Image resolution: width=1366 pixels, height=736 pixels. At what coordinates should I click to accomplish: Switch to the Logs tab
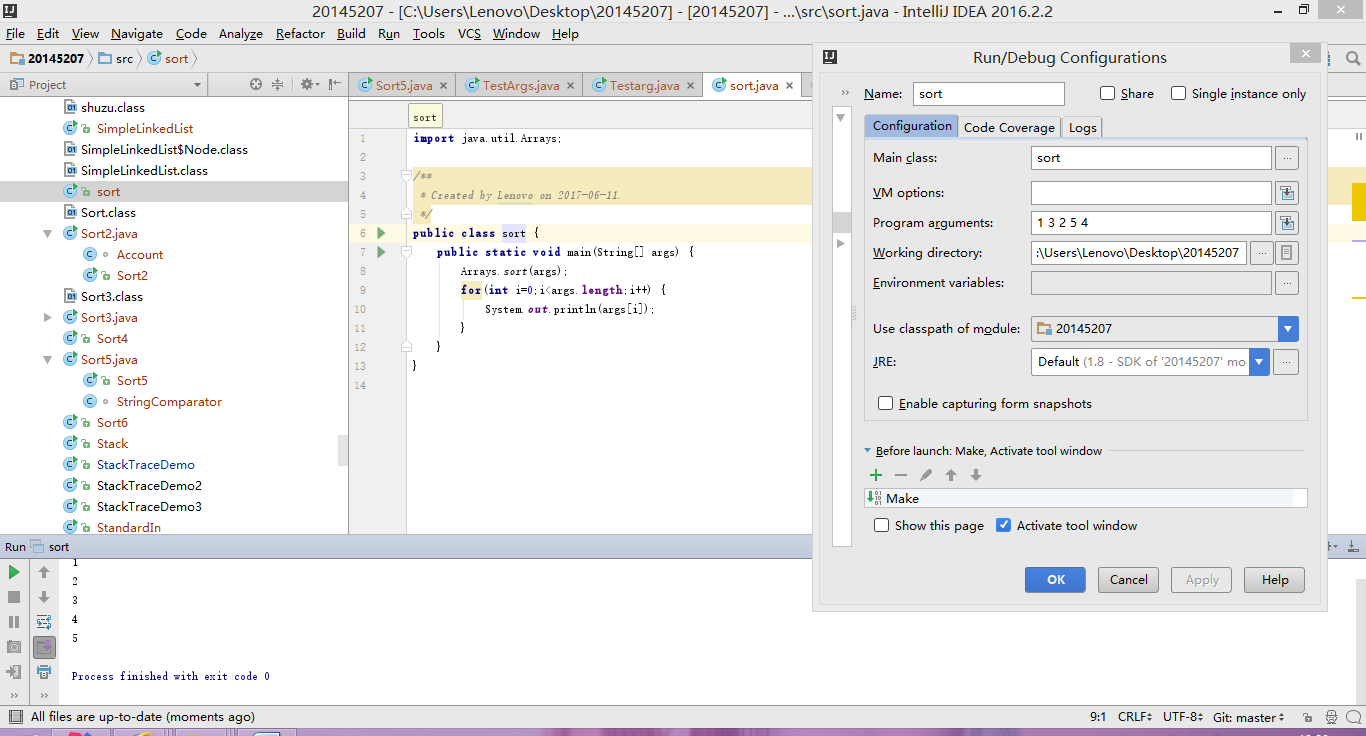(1082, 127)
